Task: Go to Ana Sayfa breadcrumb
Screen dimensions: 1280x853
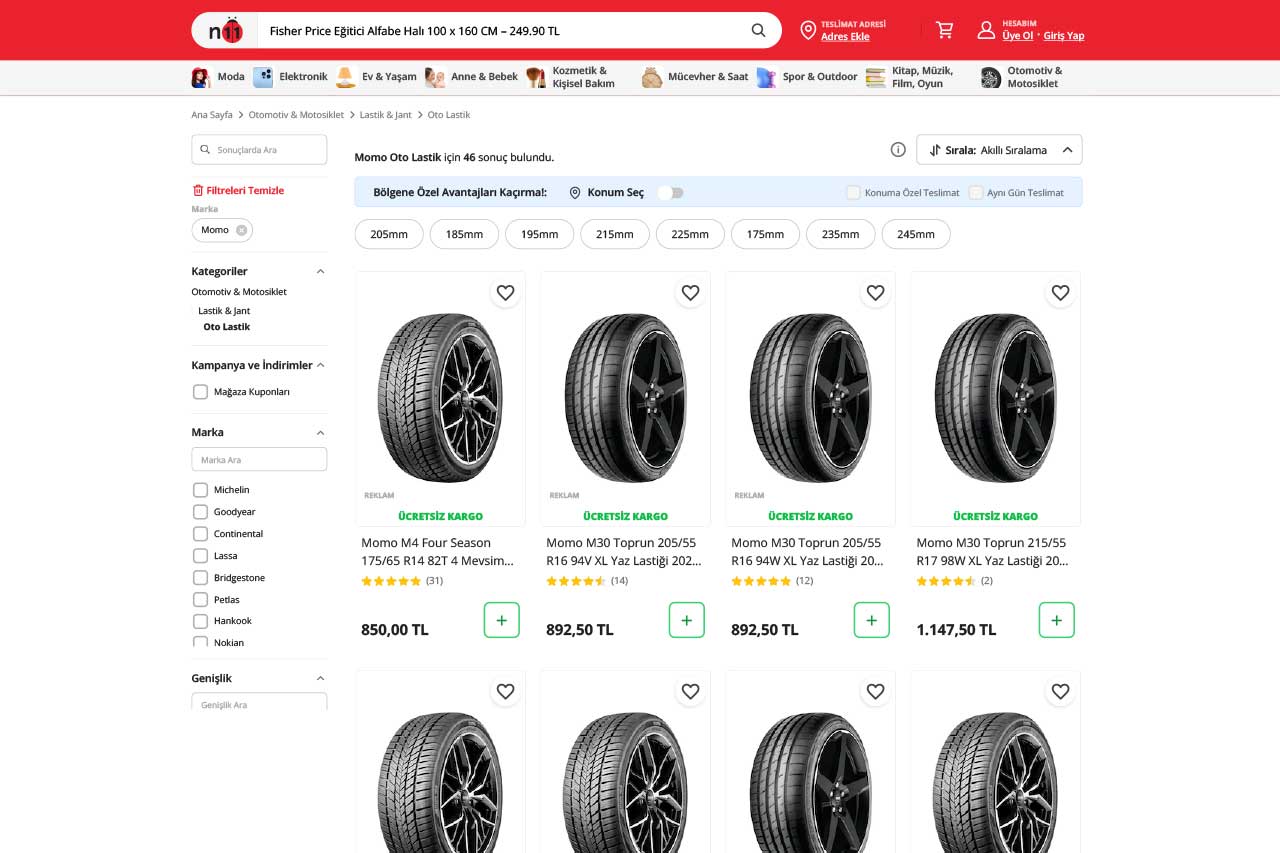Action: 212,115
